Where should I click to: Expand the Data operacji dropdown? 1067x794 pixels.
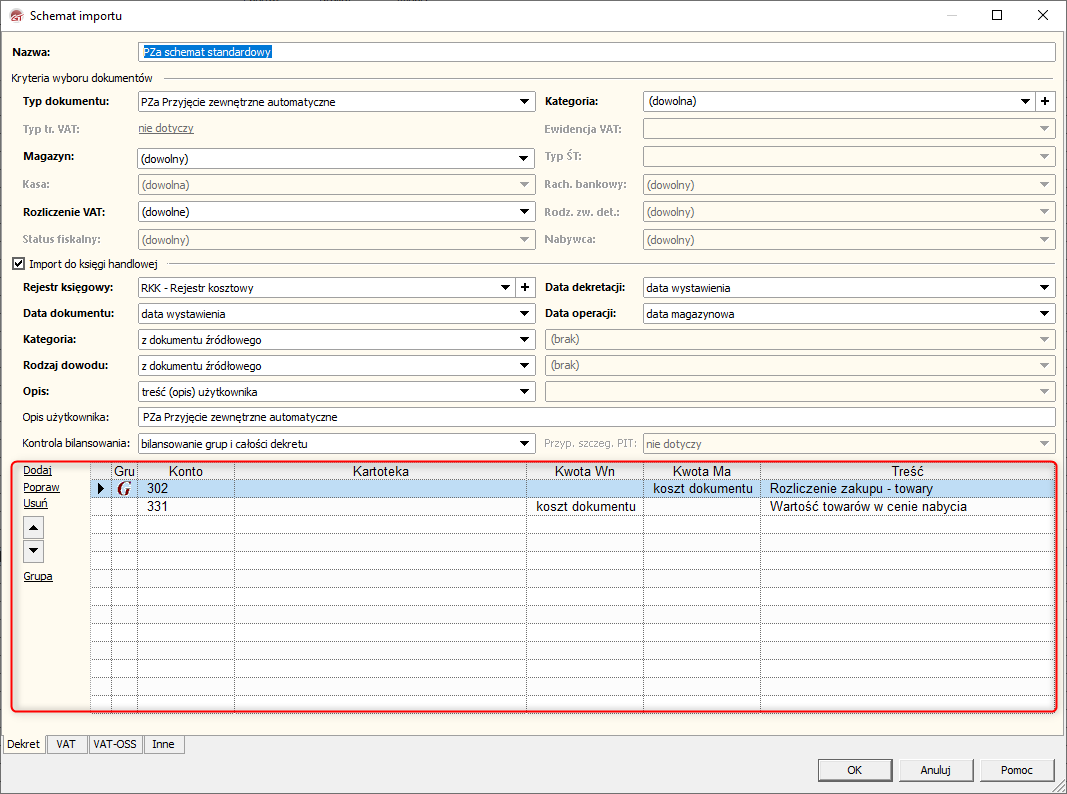1045,314
